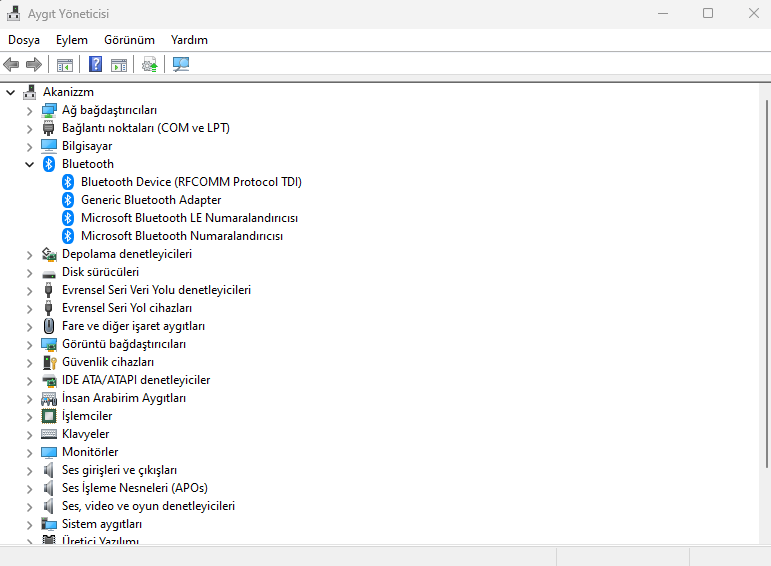Select Bluetooth Device (RFCOMM Protocol TDI)

[191, 182]
